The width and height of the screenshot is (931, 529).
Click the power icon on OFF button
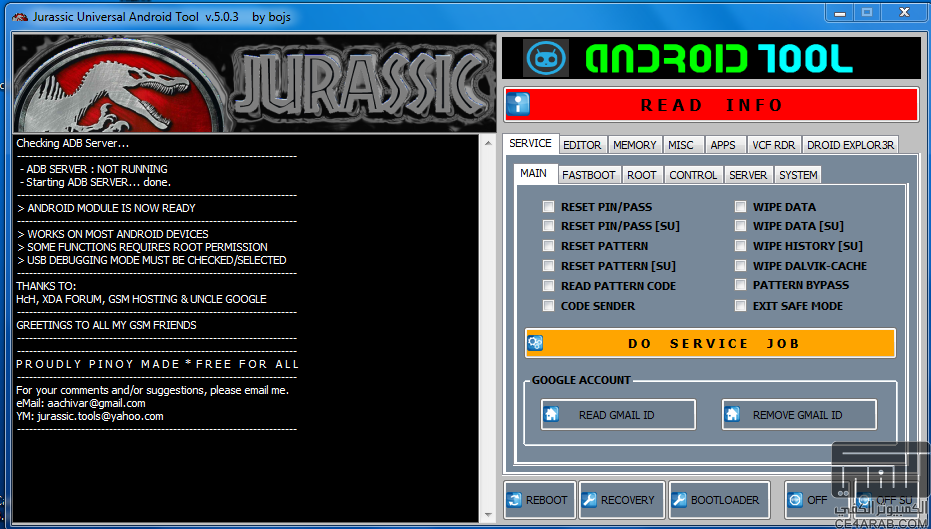(x=795, y=500)
